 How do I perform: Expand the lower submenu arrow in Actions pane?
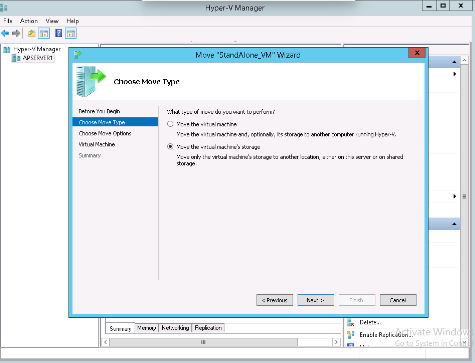[x=454, y=196]
